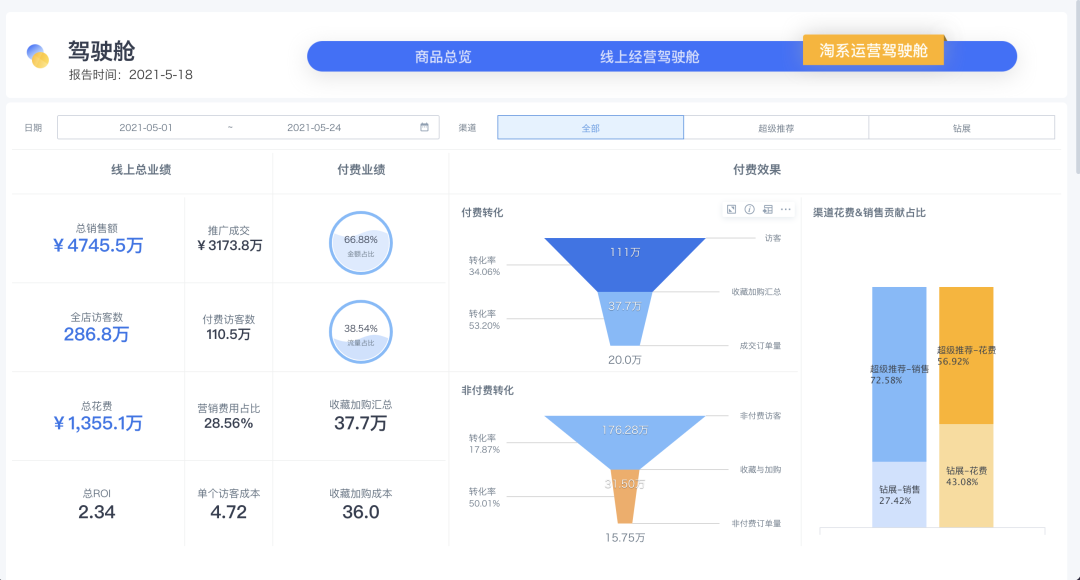Image resolution: width=1080 pixels, height=580 pixels.
Task: Click the 付费转化 chart title
Action: [x=482, y=213]
